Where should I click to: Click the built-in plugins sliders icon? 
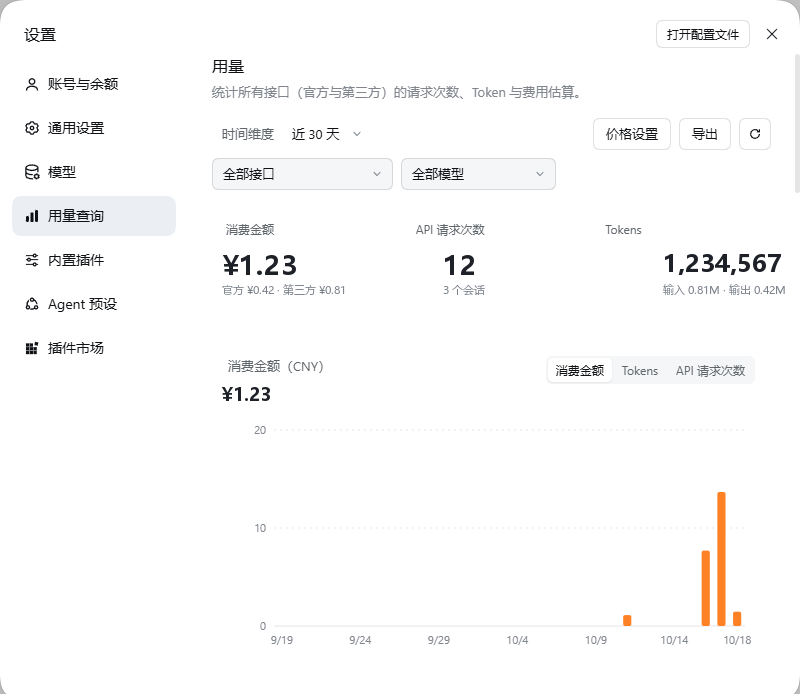click(32, 260)
